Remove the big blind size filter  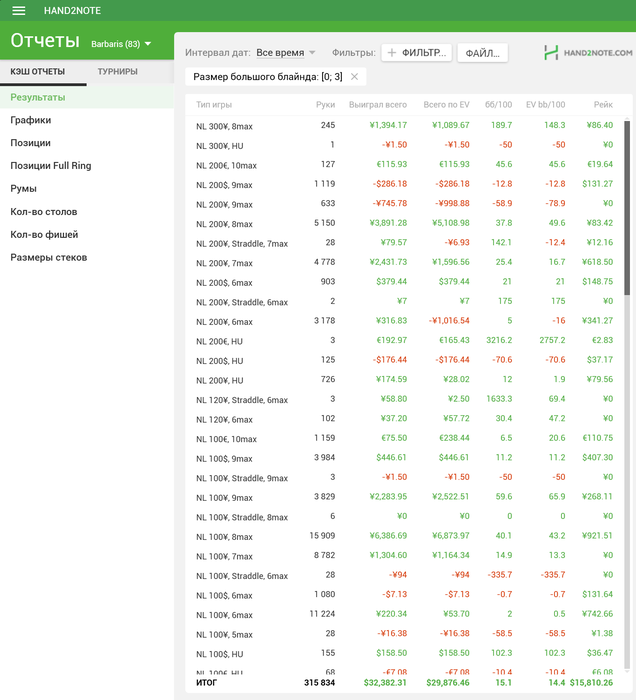pyautogui.click(x=354, y=77)
